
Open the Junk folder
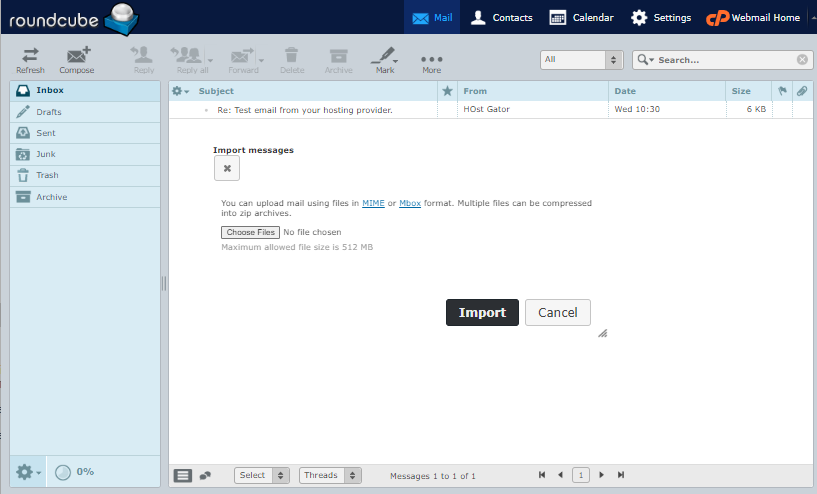pyautogui.click(x=85, y=155)
